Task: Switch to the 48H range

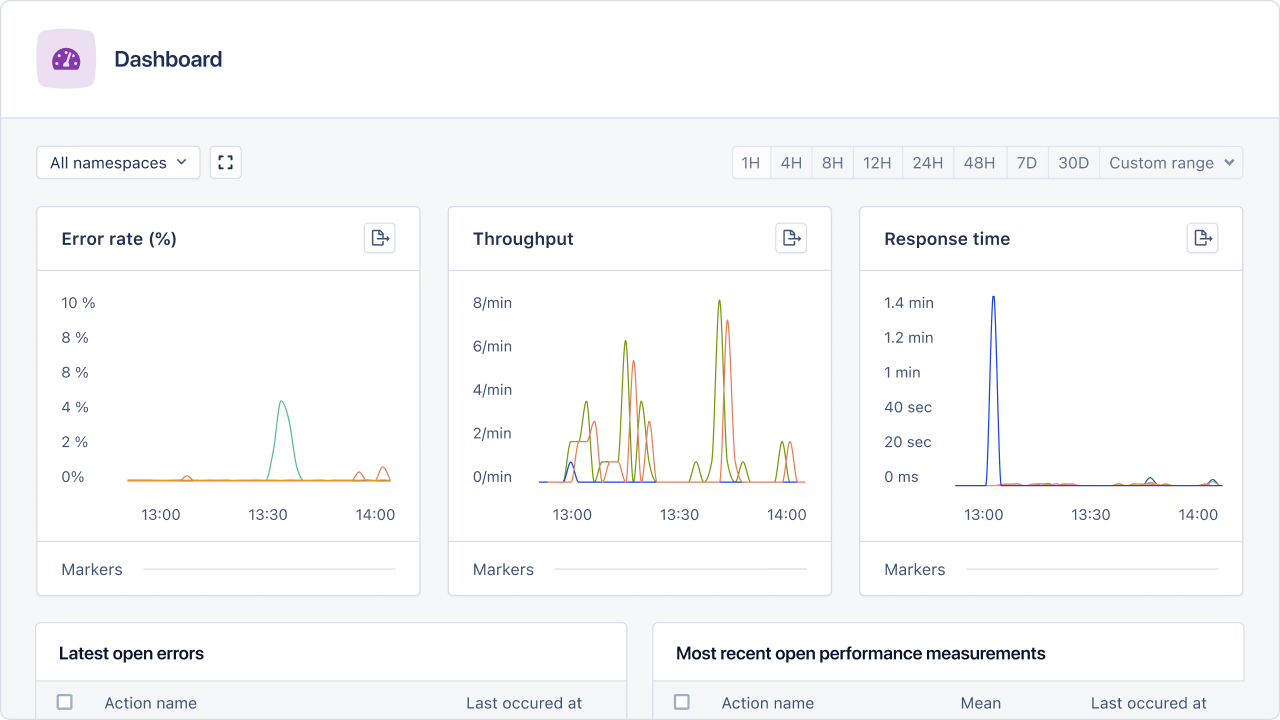Action: click(979, 163)
